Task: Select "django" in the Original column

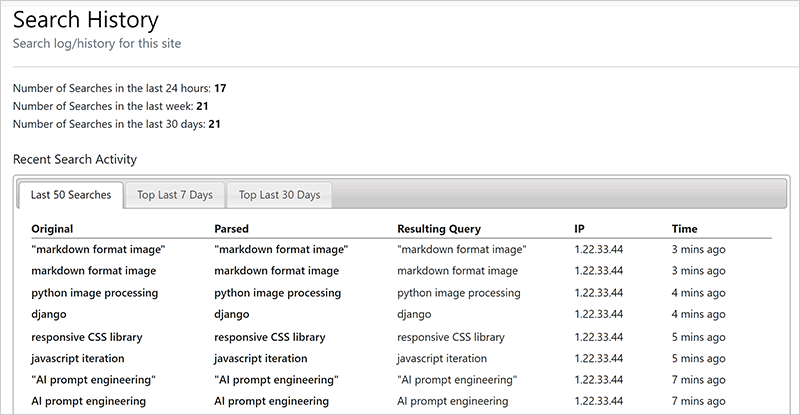Action: pyautogui.click(x=50, y=315)
